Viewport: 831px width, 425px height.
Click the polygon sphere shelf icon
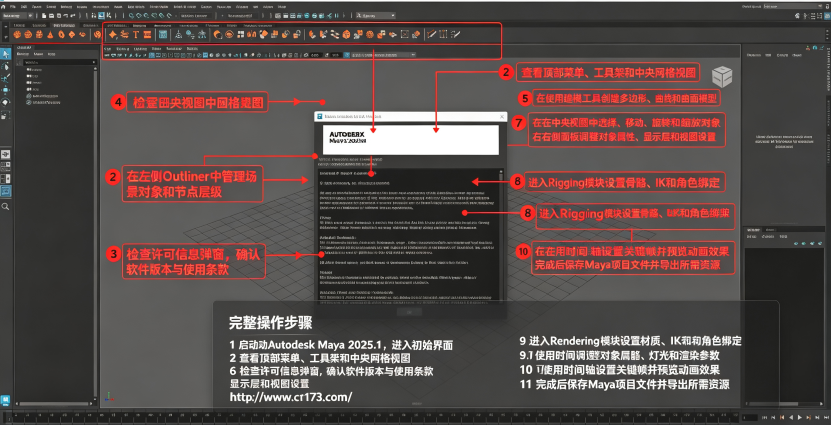pyautogui.click(x=17, y=34)
